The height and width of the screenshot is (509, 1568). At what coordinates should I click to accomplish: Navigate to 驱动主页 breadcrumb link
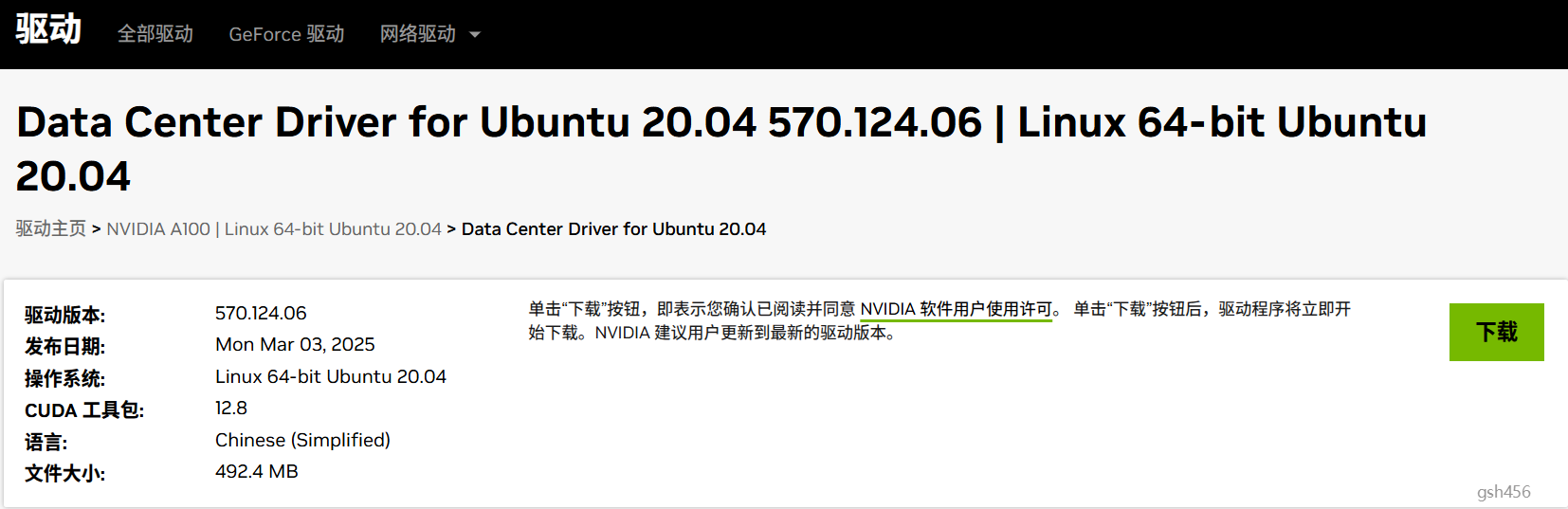pyautogui.click(x=51, y=228)
